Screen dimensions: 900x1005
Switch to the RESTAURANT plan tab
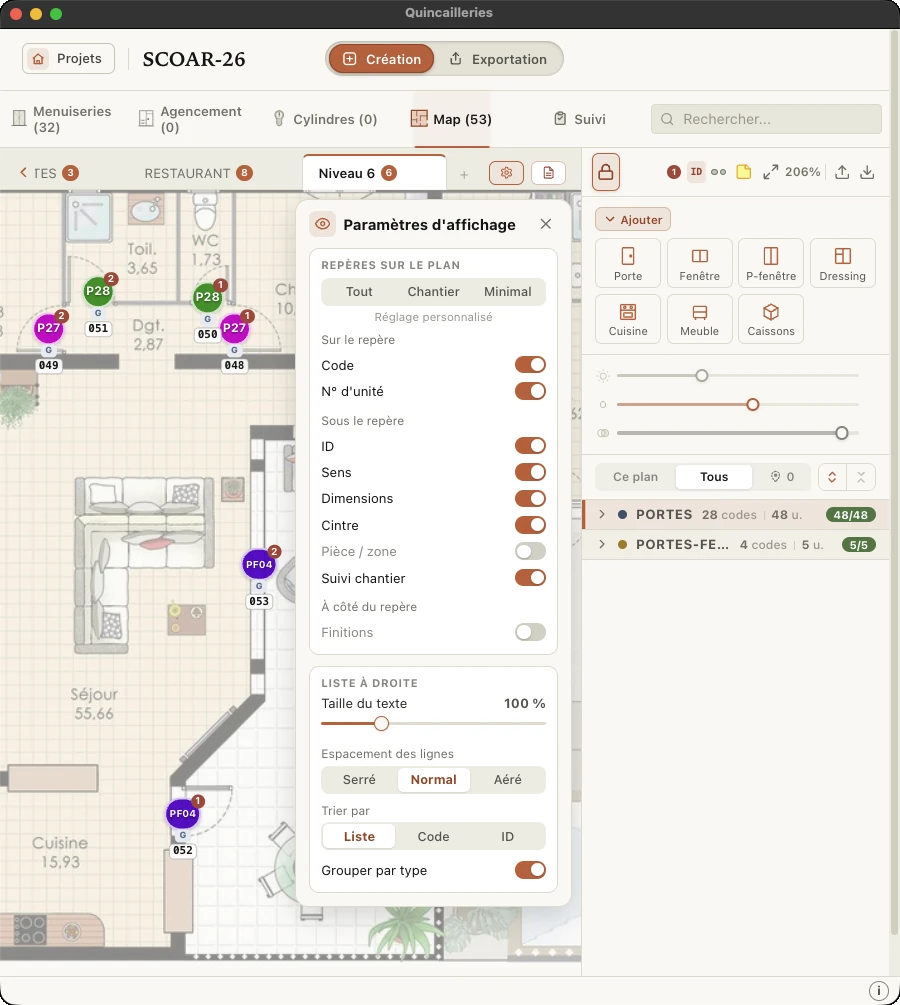pos(198,173)
